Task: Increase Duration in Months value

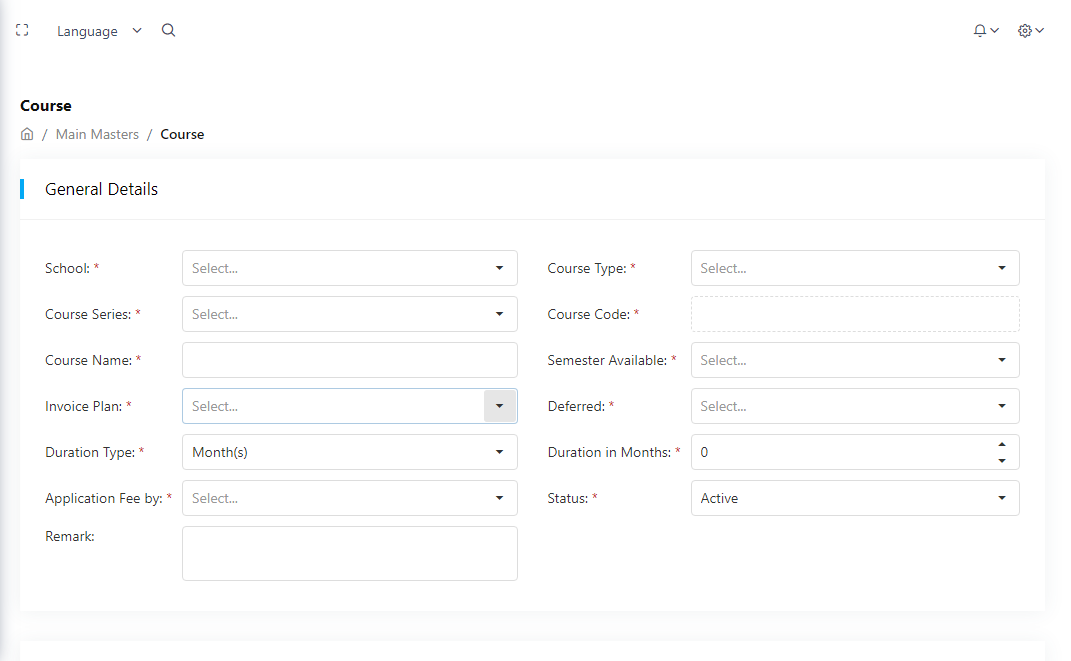Action: (1002, 445)
